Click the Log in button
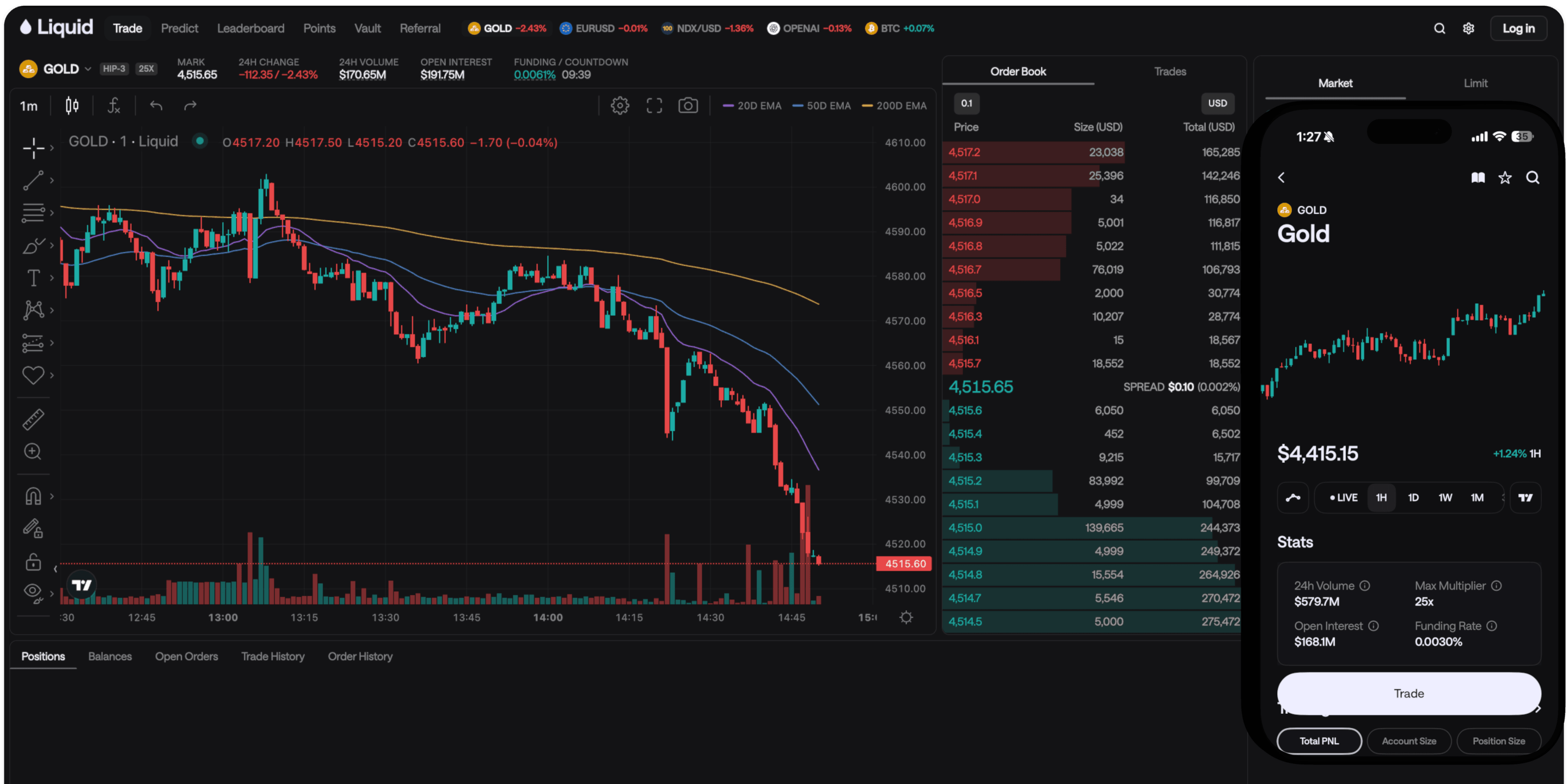This screenshot has width=1568, height=784. click(1518, 28)
